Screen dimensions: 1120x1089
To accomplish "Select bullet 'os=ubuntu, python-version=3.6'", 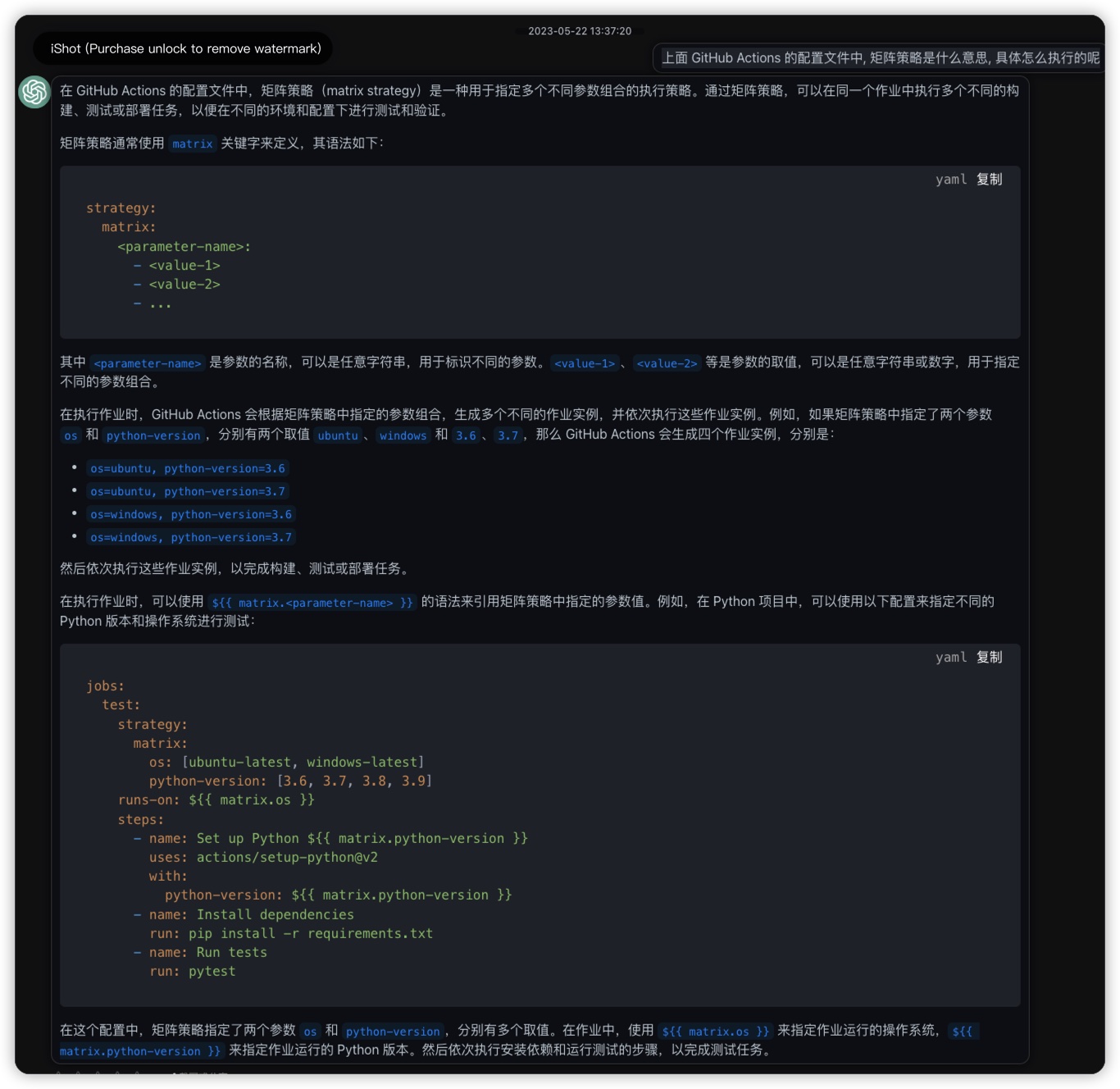I will [188, 469].
